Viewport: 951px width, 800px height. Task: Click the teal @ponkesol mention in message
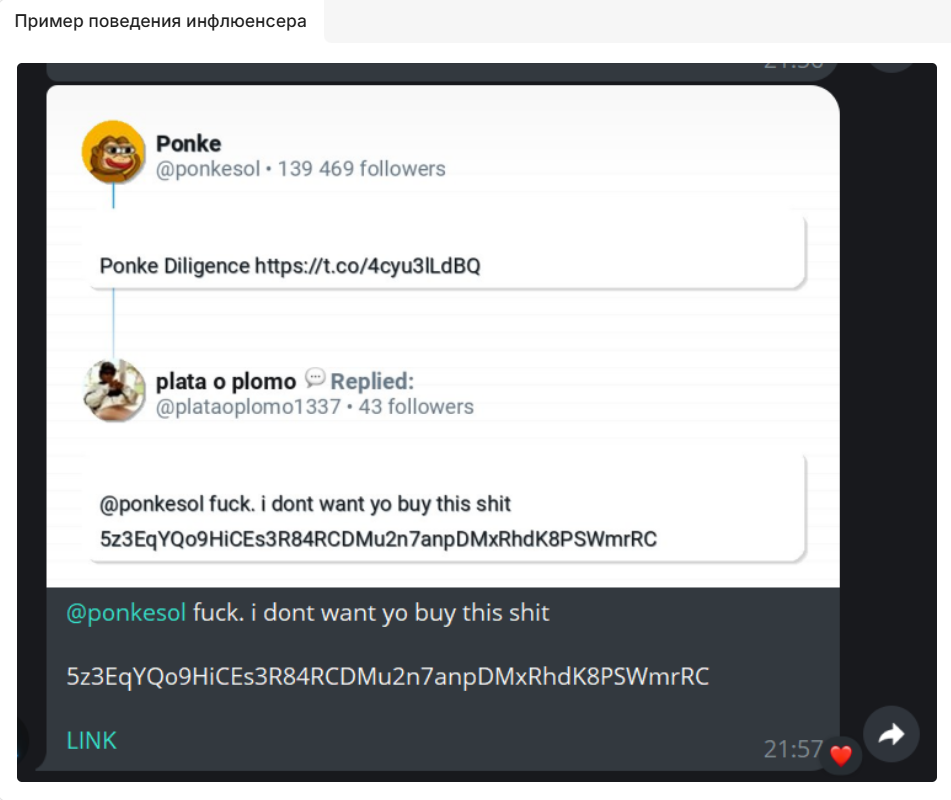click(x=126, y=612)
